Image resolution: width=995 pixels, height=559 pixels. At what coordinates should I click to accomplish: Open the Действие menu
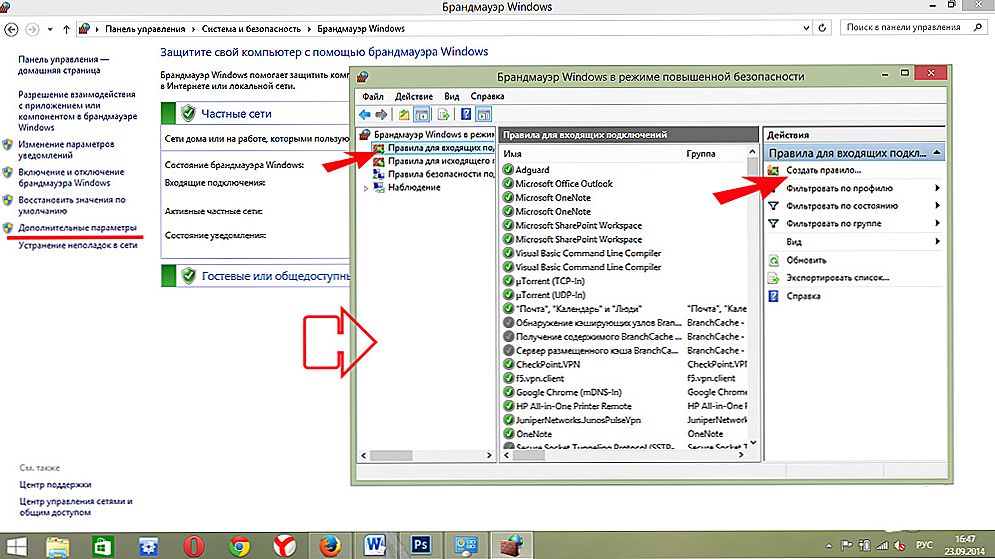(x=414, y=96)
